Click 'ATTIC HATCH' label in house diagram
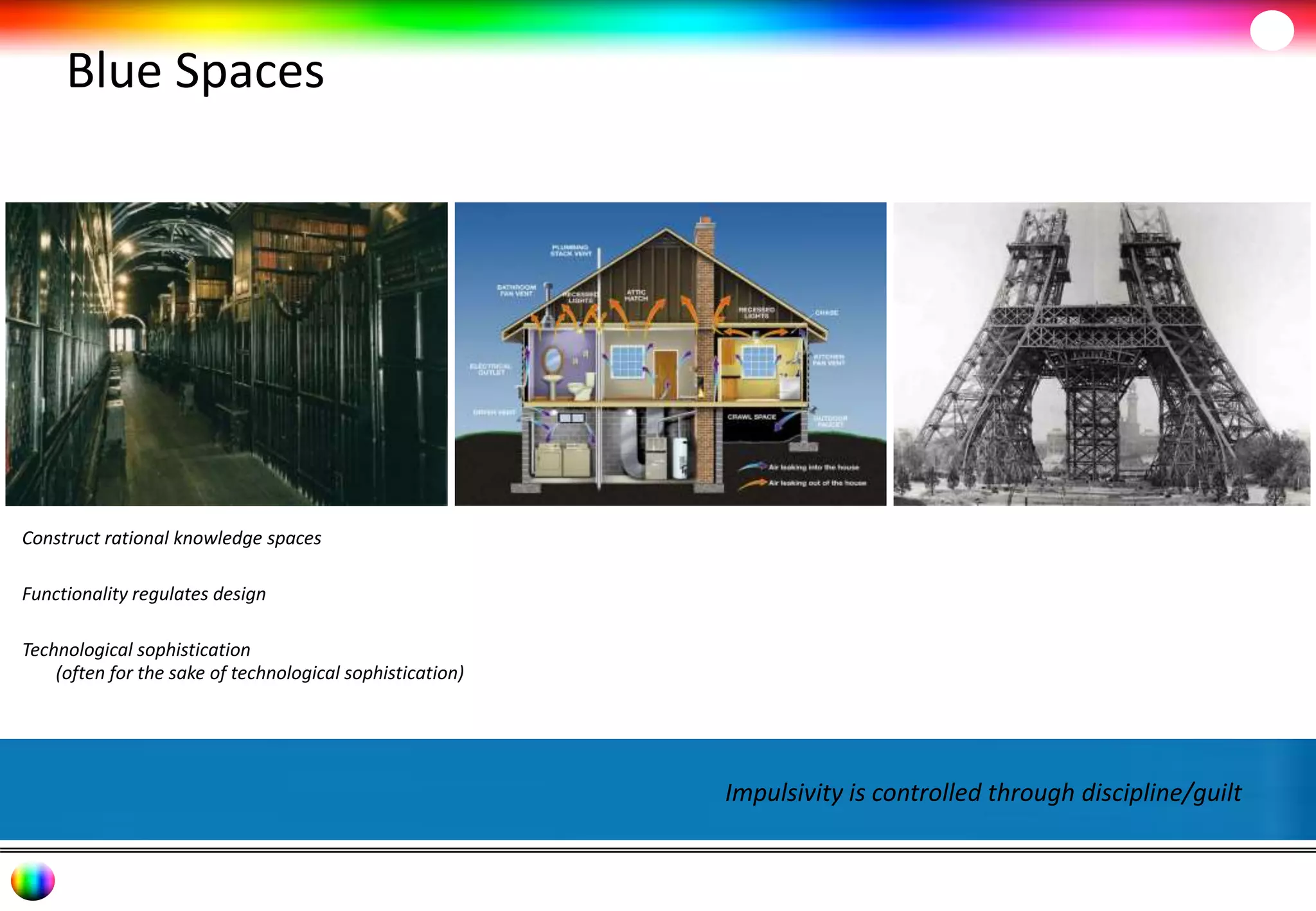The height and width of the screenshot is (911, 1316). click(x=636, y=295)
